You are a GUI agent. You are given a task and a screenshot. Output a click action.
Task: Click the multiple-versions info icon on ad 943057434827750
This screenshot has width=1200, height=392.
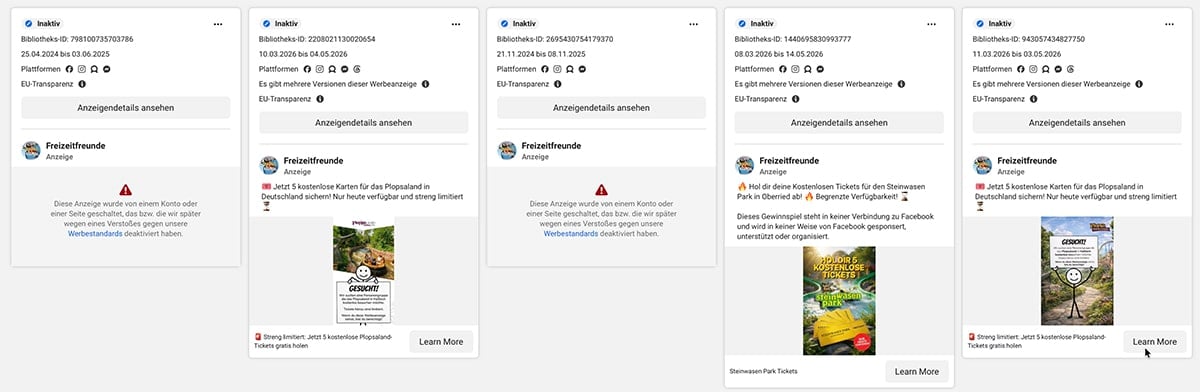tap(1138, 84)
